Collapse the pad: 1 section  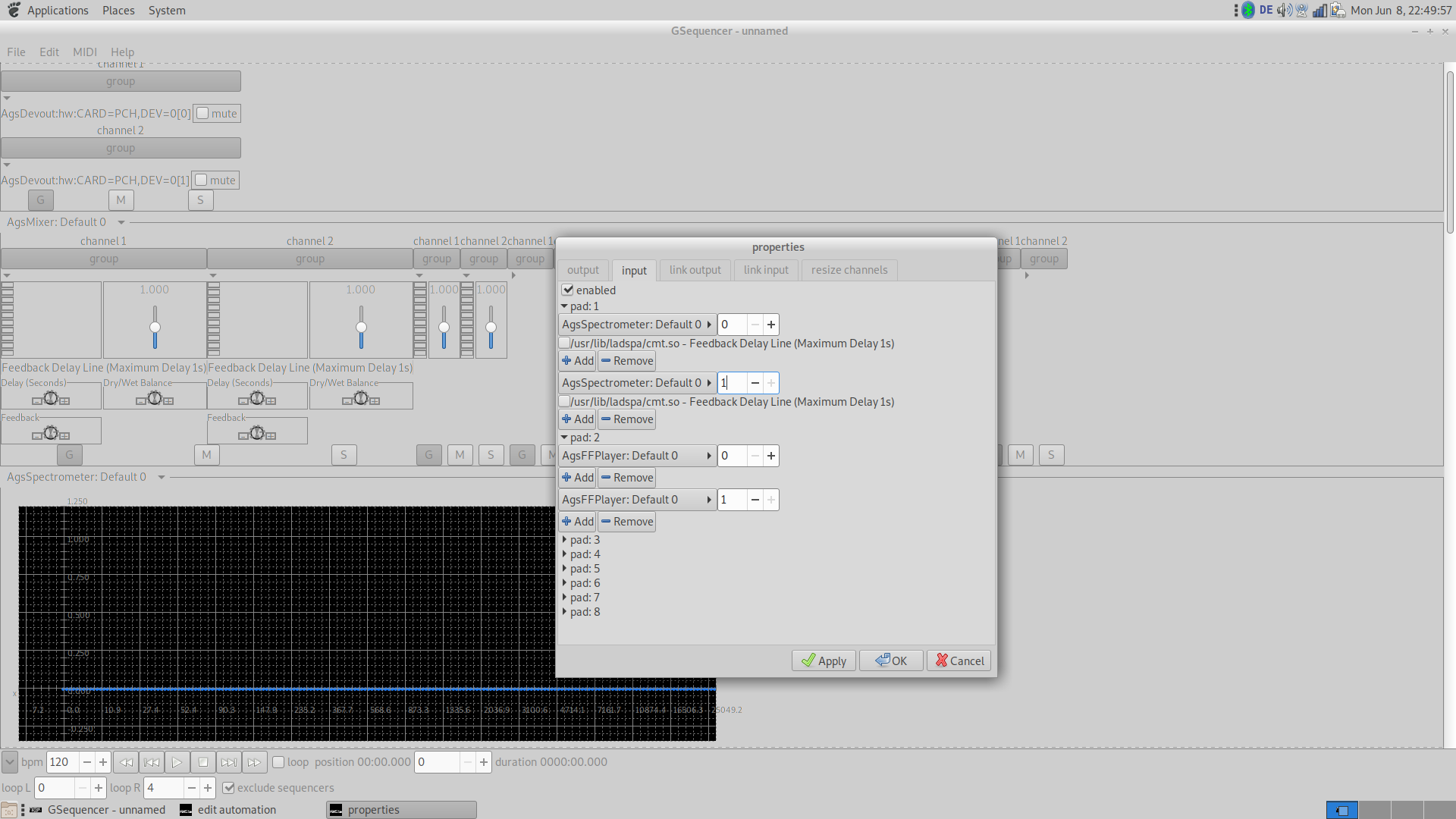pyautogui.click(x=564, y=306)
